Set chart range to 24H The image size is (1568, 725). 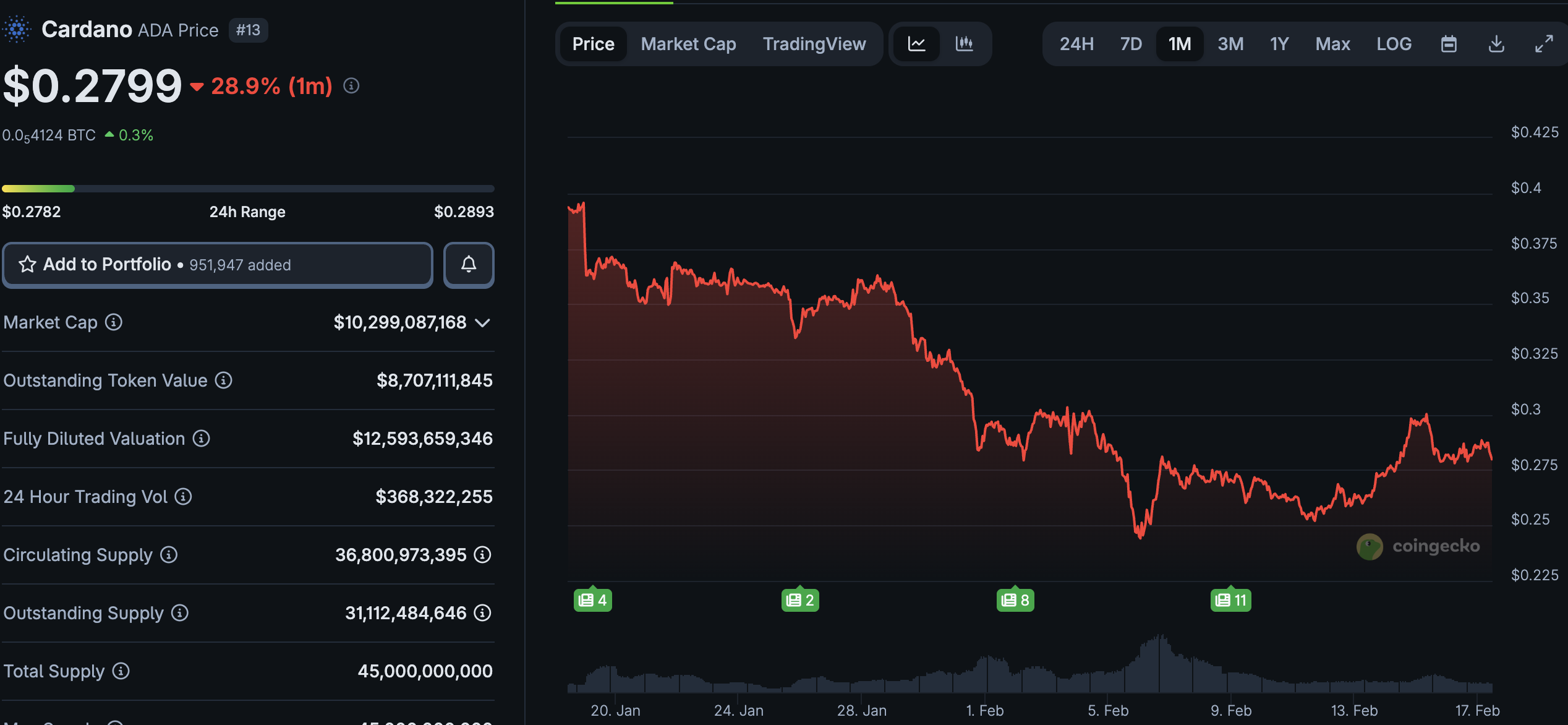coord(1076,44)
